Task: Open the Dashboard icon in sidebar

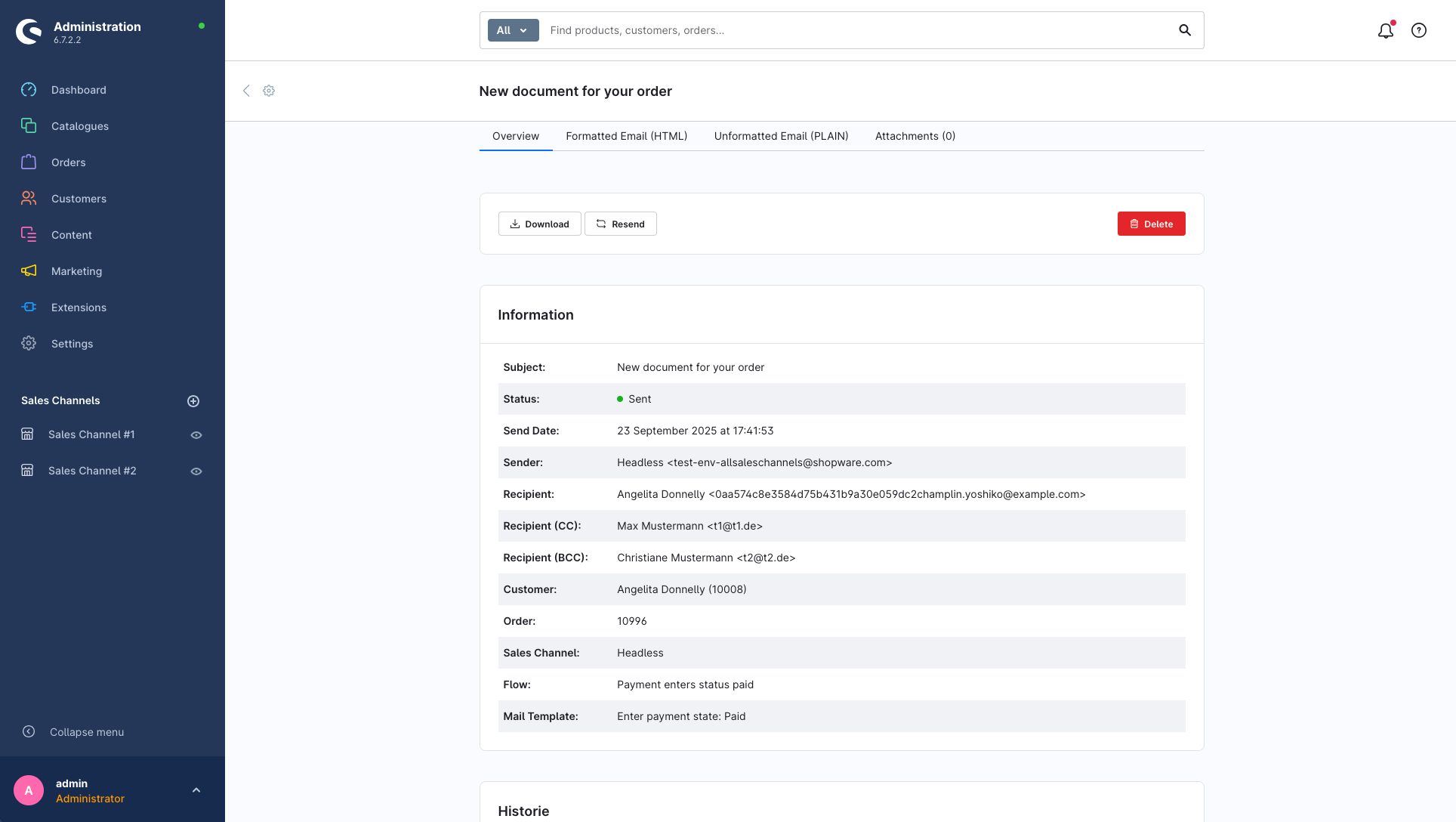Action: point(29,90)
